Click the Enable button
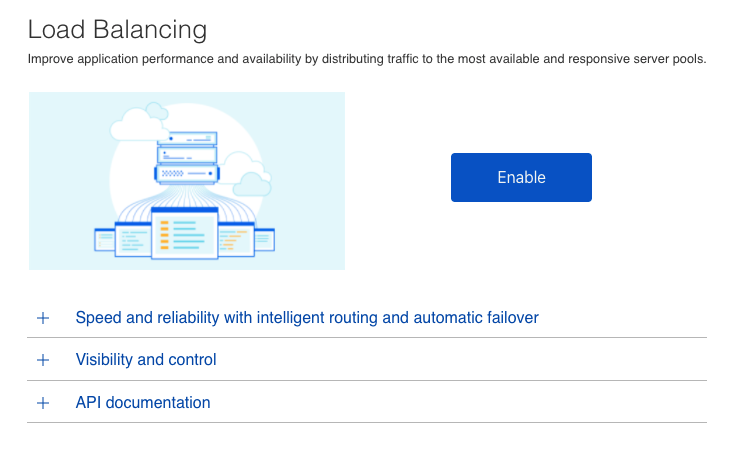Screen dimensions: 747x472 (x=521, y=177)
